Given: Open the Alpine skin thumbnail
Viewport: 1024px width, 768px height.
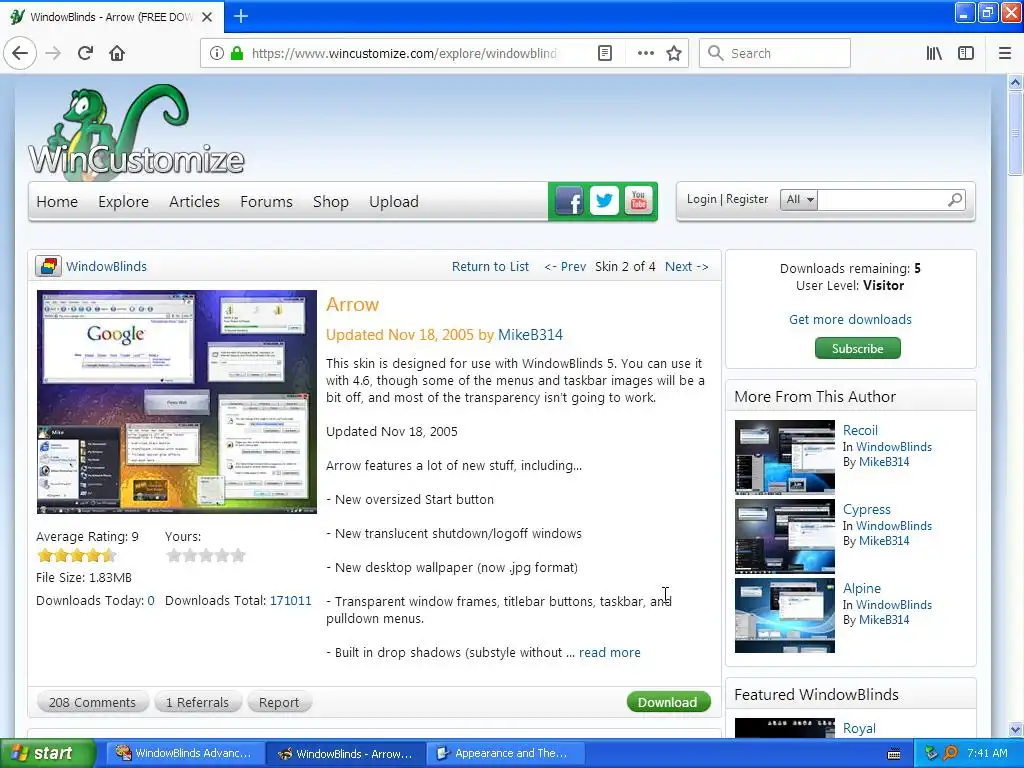Looking at the screenshot, I should [785, 615].
